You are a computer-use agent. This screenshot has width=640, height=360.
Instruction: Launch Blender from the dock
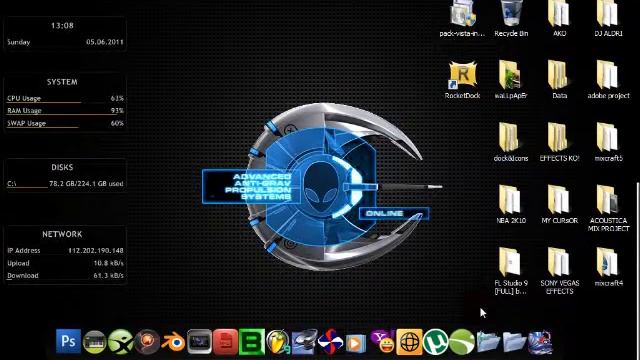tap(173, 342)
